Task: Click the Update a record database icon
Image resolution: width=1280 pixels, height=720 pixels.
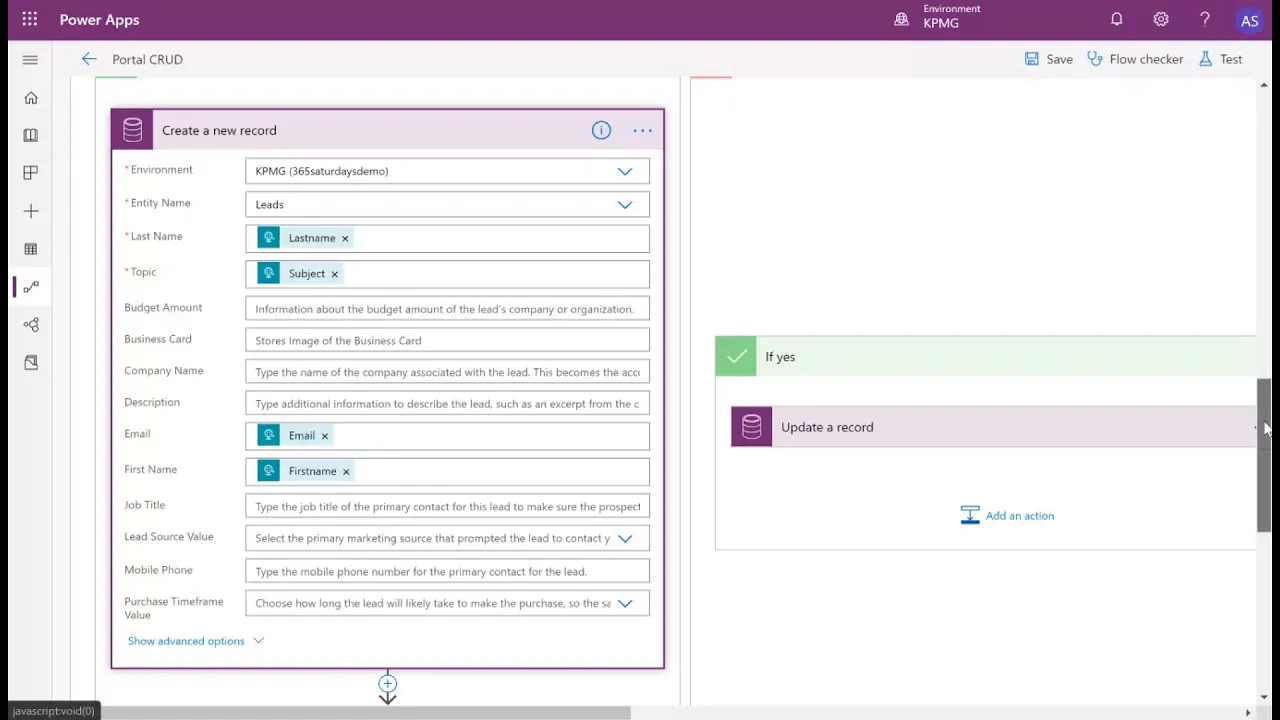Action: 751,427
